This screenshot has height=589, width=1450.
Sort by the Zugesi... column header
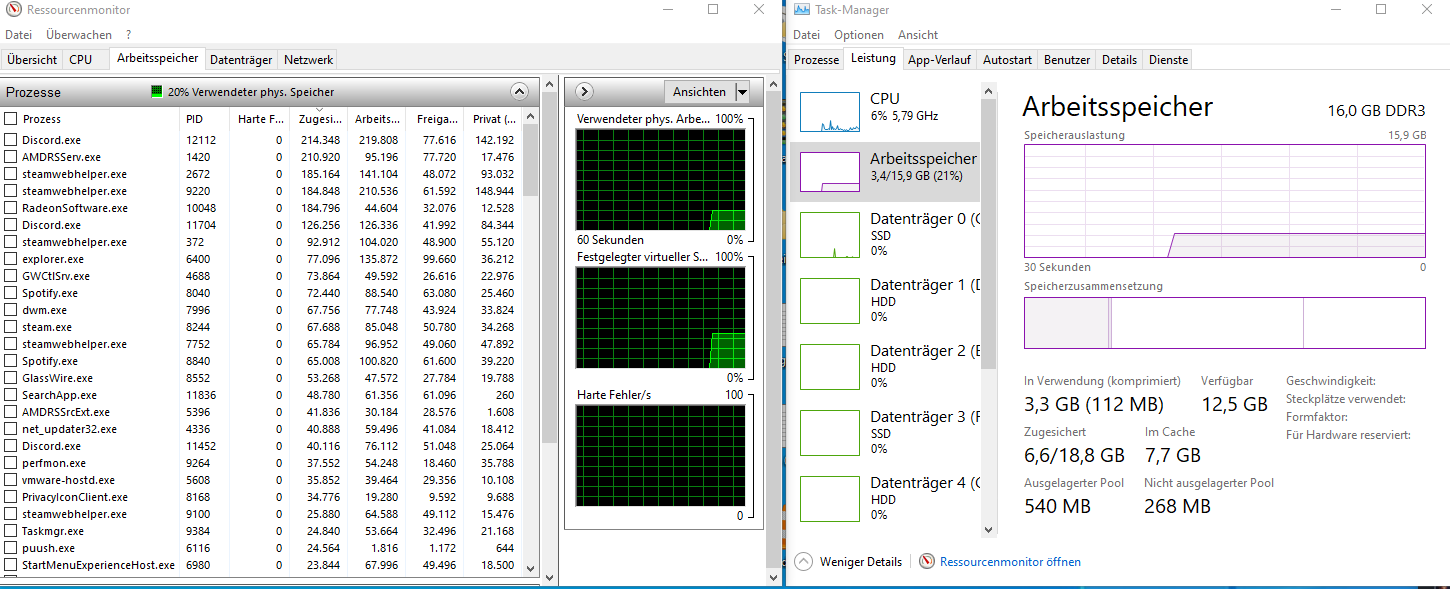click(319, 119)
